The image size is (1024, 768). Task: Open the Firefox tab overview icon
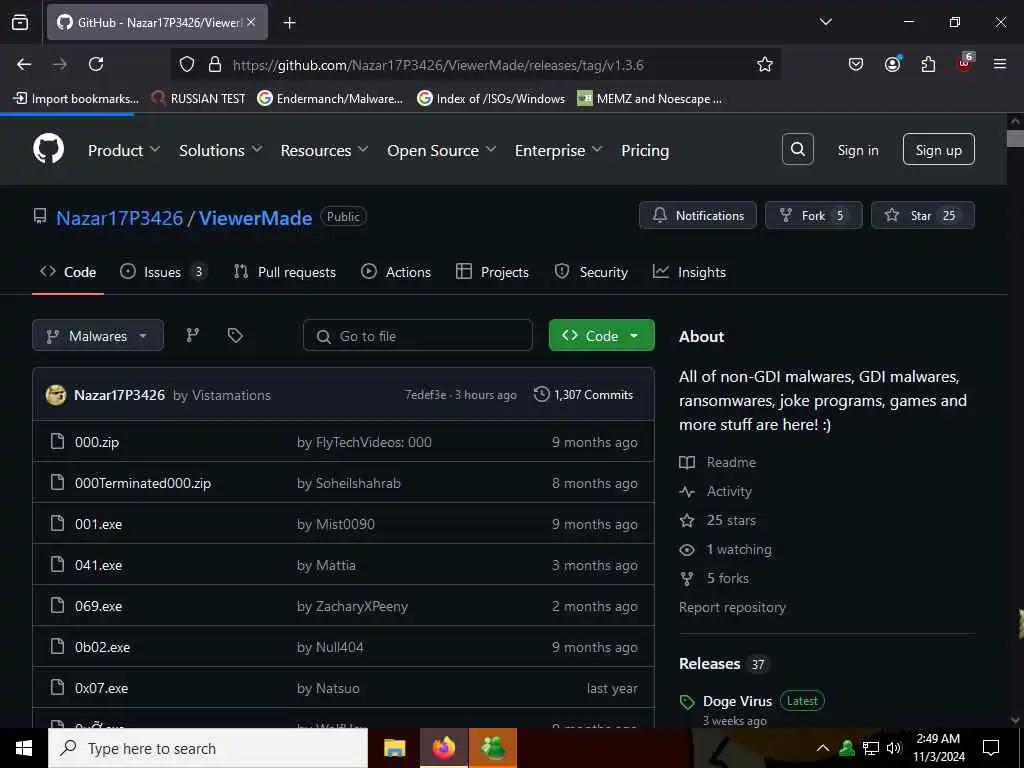(x=20, y=22)
